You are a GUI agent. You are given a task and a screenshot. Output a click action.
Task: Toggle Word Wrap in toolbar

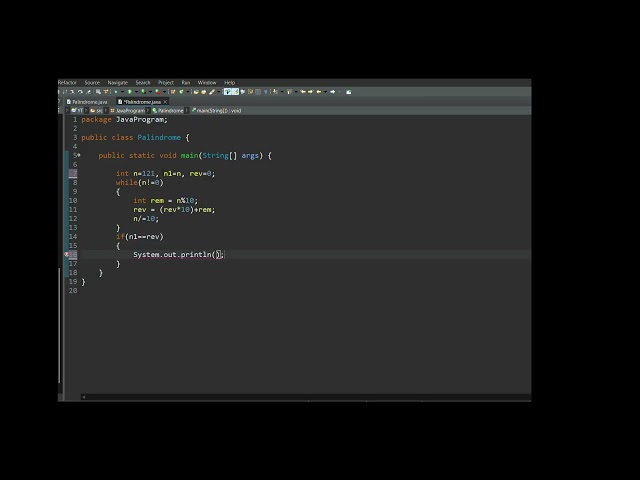click(x=251, y=92)
